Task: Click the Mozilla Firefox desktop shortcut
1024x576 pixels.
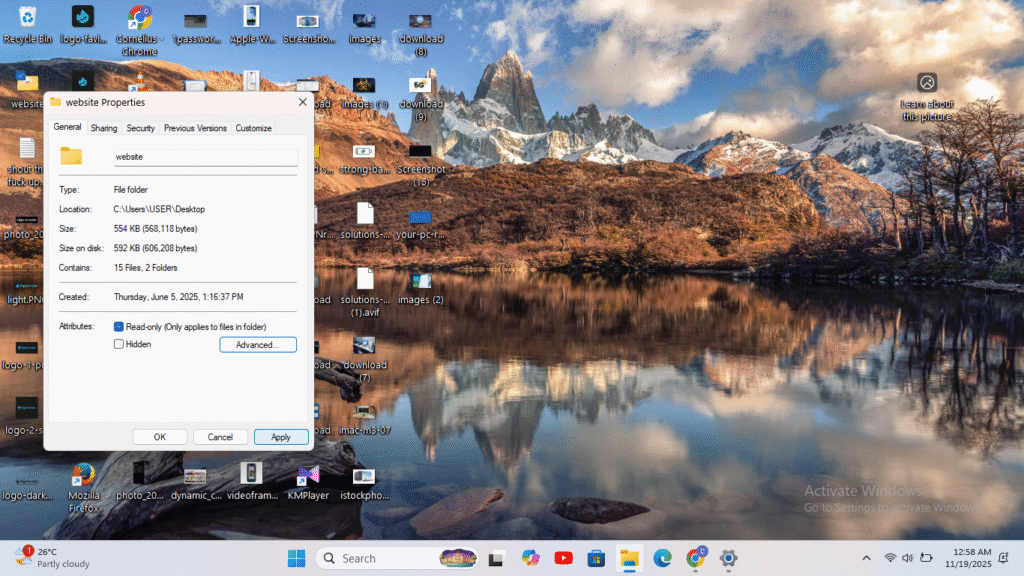Action: [x=83, y=474]
